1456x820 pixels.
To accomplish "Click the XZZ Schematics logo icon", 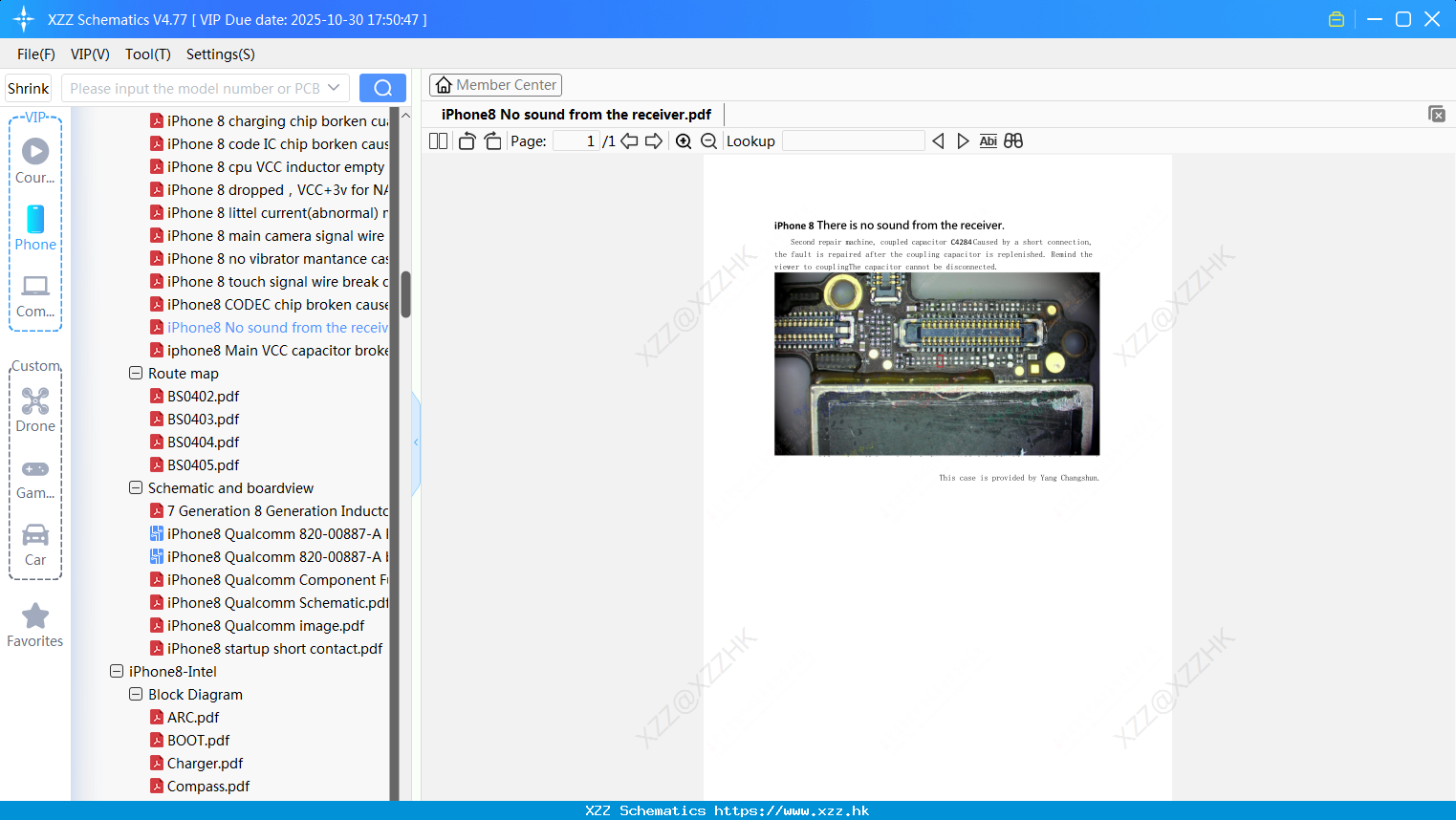I will click(x=24, y=19).
